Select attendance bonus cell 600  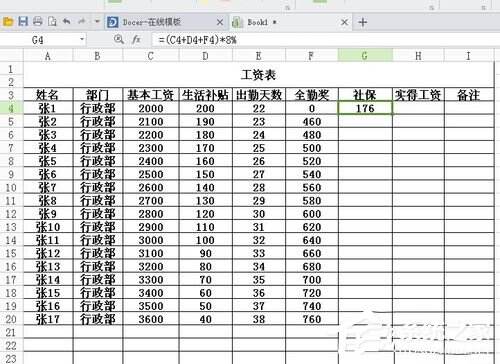311,214
